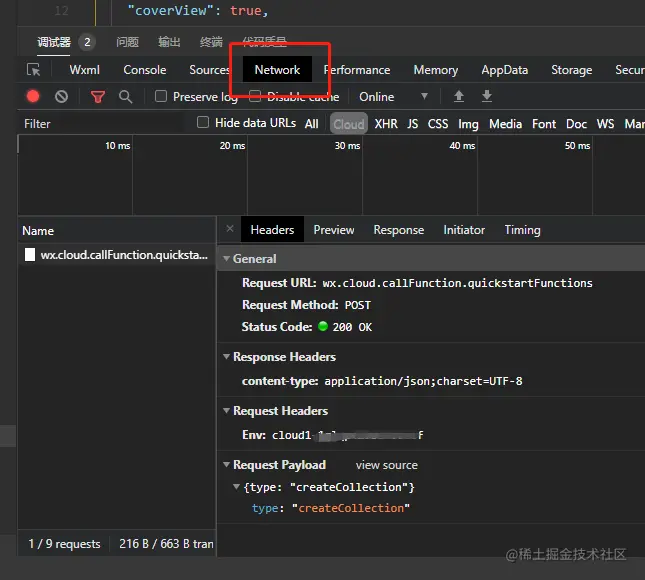Open the AppData tab
Viewport: 645px width, 580px height.
(x=505, y=70)
